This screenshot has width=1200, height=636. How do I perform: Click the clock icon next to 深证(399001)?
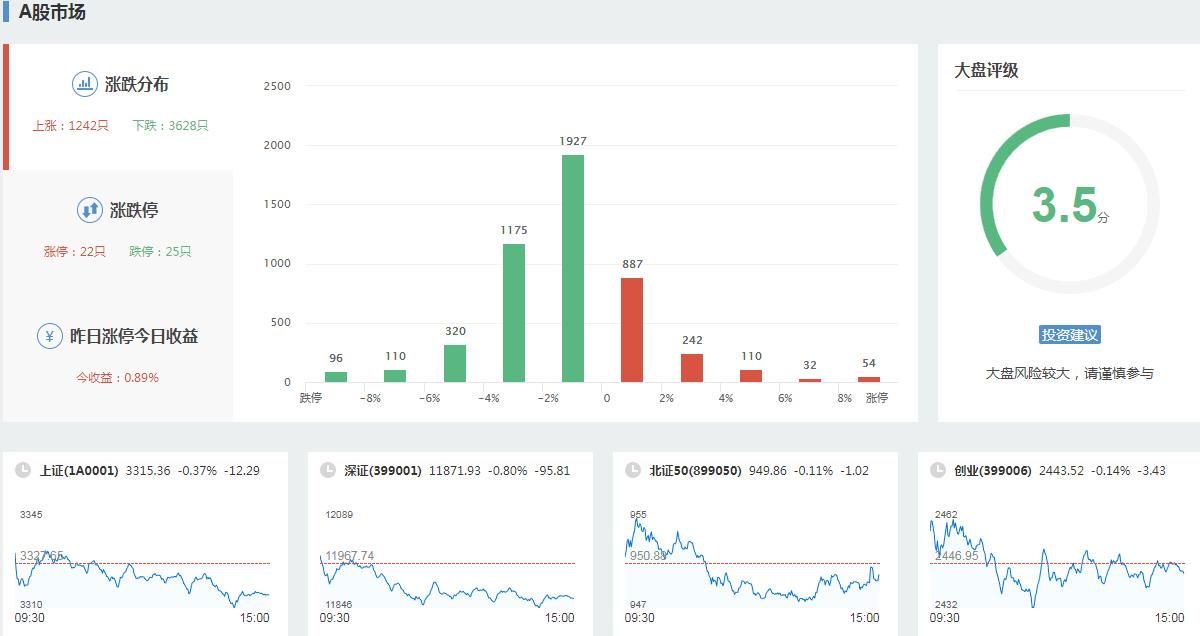coord(327,470)
